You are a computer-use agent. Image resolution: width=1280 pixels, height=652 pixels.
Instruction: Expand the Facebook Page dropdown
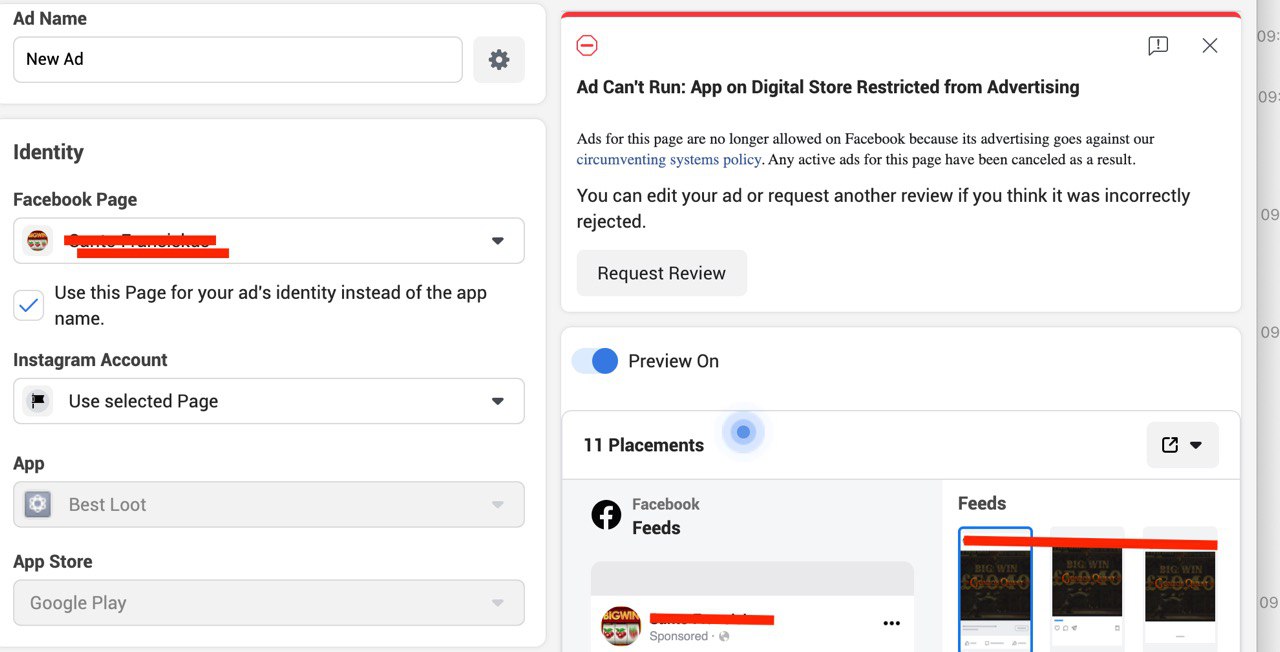(x=269, y=241)
